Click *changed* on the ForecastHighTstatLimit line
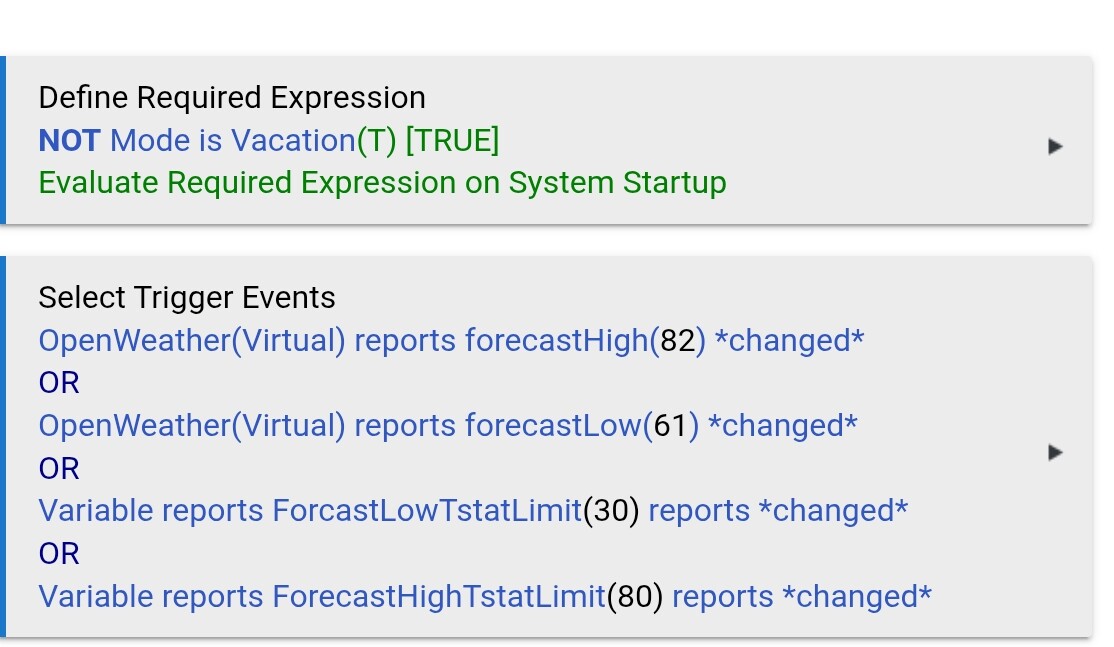Image resolution: width=1114 pixels, height=647 pixels. [x=857, y=597]
